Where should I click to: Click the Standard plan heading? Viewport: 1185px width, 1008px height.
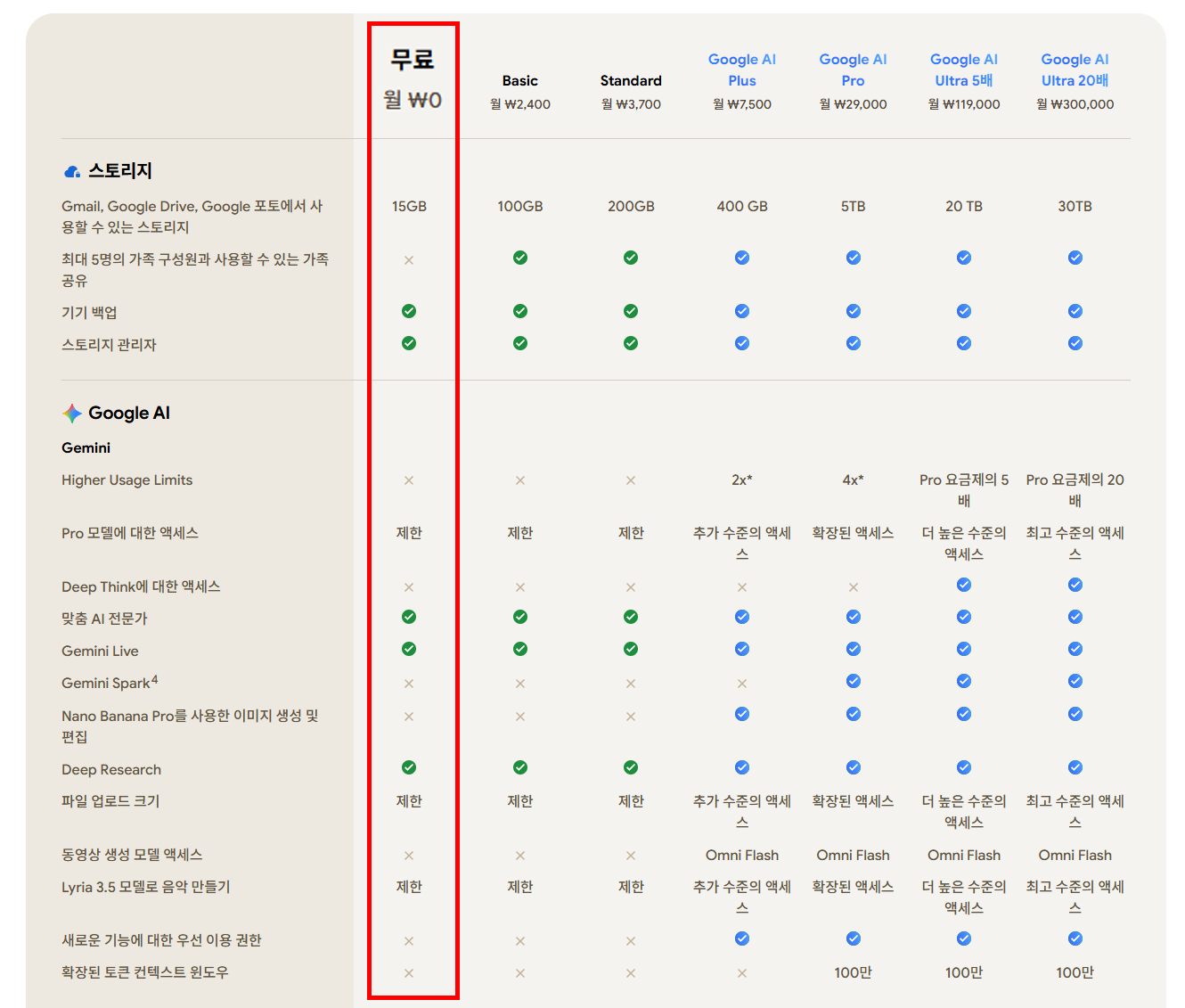(x=631, y=80)
